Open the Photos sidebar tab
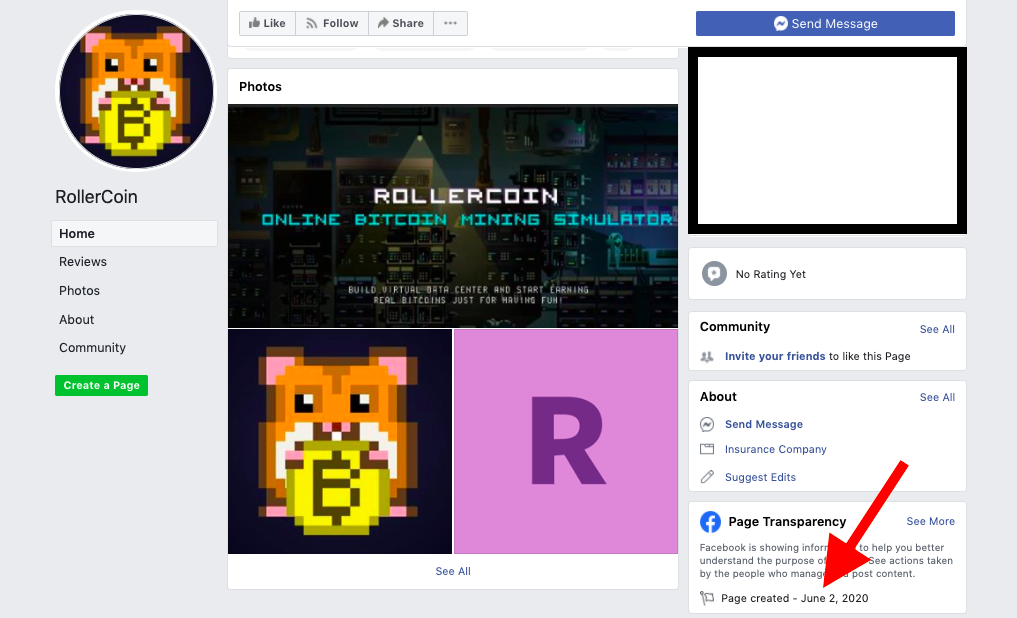 click(x=79, y=291)
